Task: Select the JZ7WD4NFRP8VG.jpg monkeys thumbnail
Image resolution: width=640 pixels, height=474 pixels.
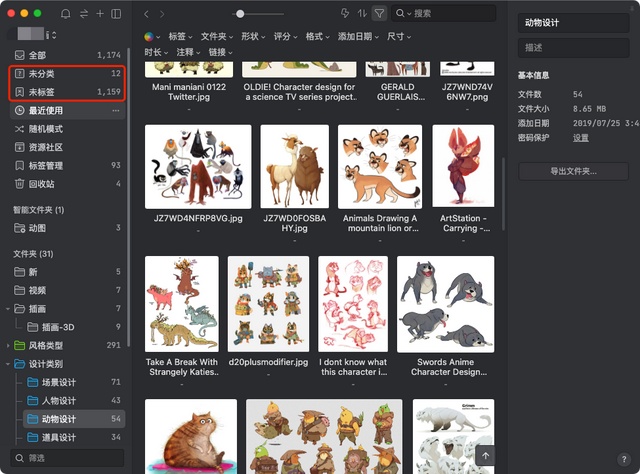Action: [198, 167]
